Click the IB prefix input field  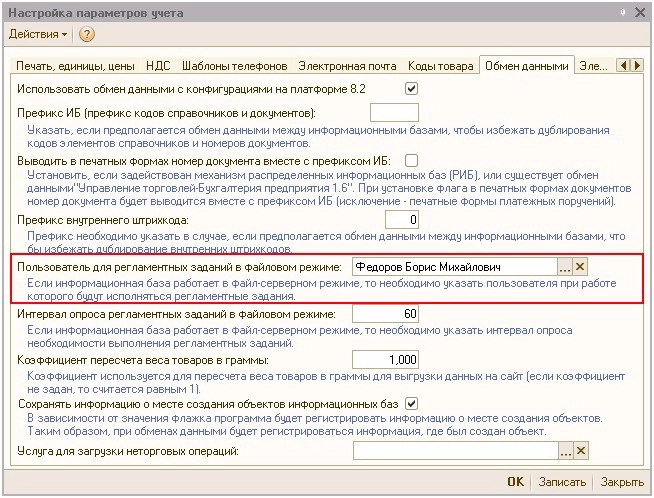(x=394, y=112)
